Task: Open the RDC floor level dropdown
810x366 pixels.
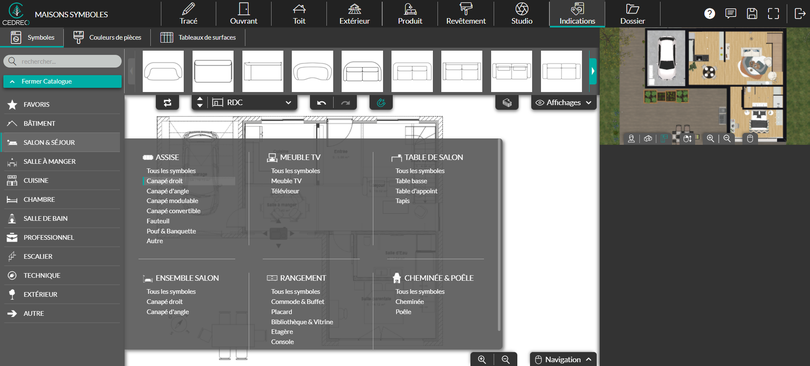Action: 252,103
